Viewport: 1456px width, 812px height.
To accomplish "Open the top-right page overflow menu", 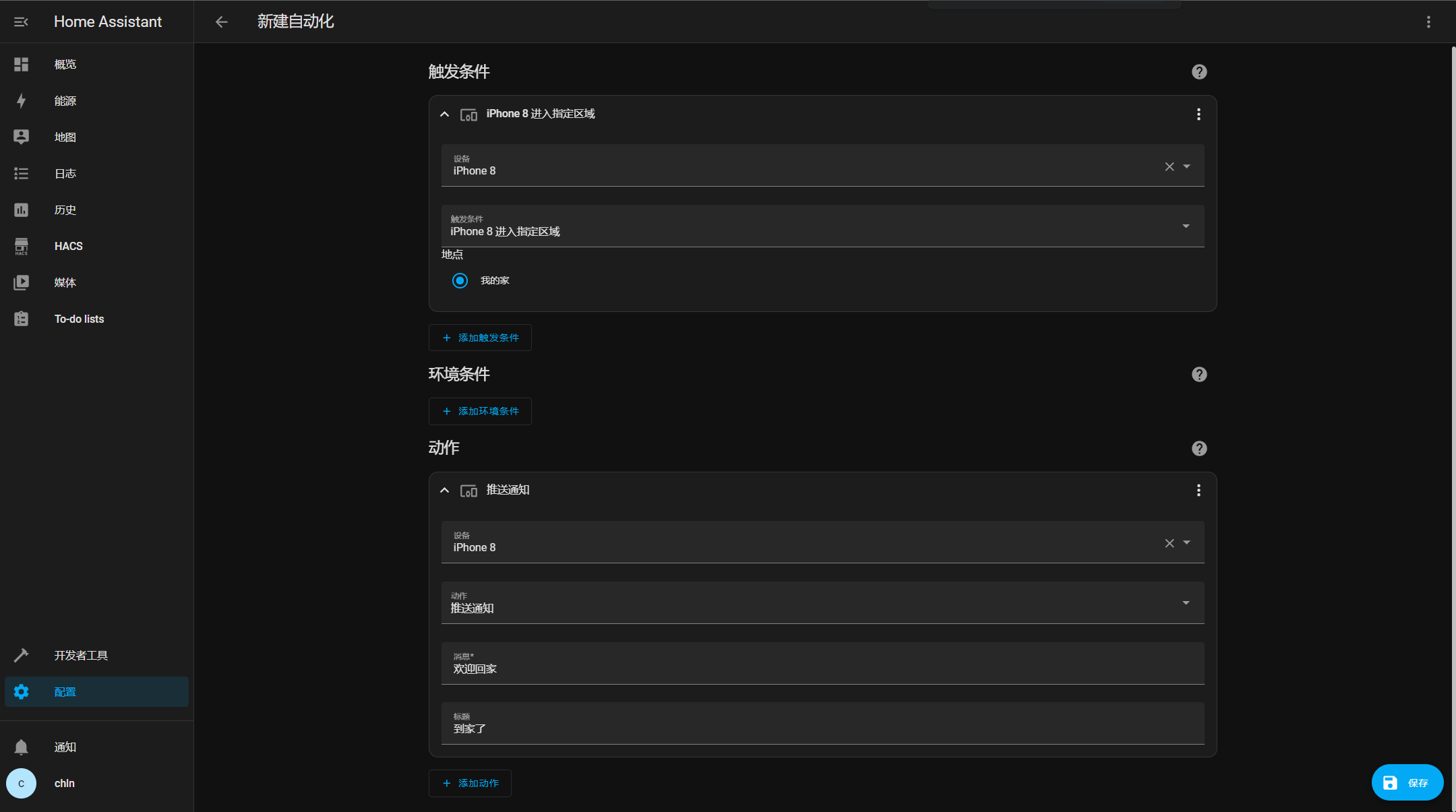I will [x=1428, y=22].
